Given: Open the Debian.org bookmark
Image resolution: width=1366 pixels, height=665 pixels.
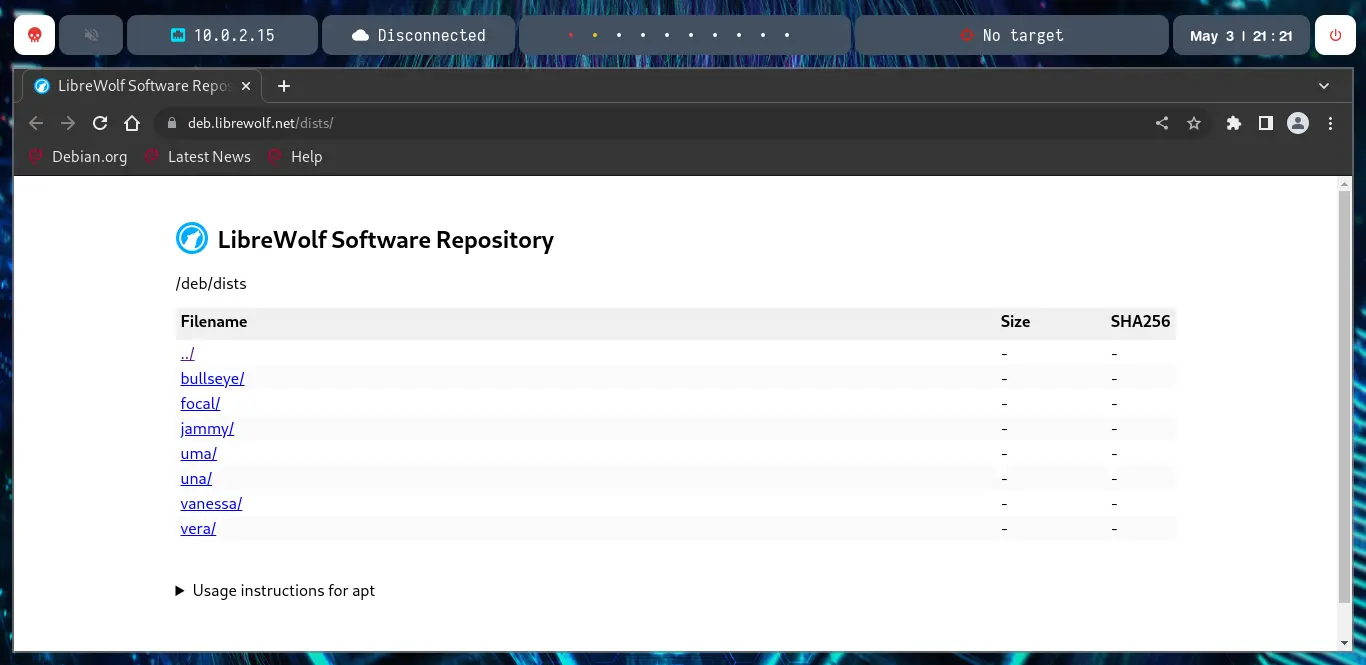Looking at the screenshot, I should [x=78, y=156].
